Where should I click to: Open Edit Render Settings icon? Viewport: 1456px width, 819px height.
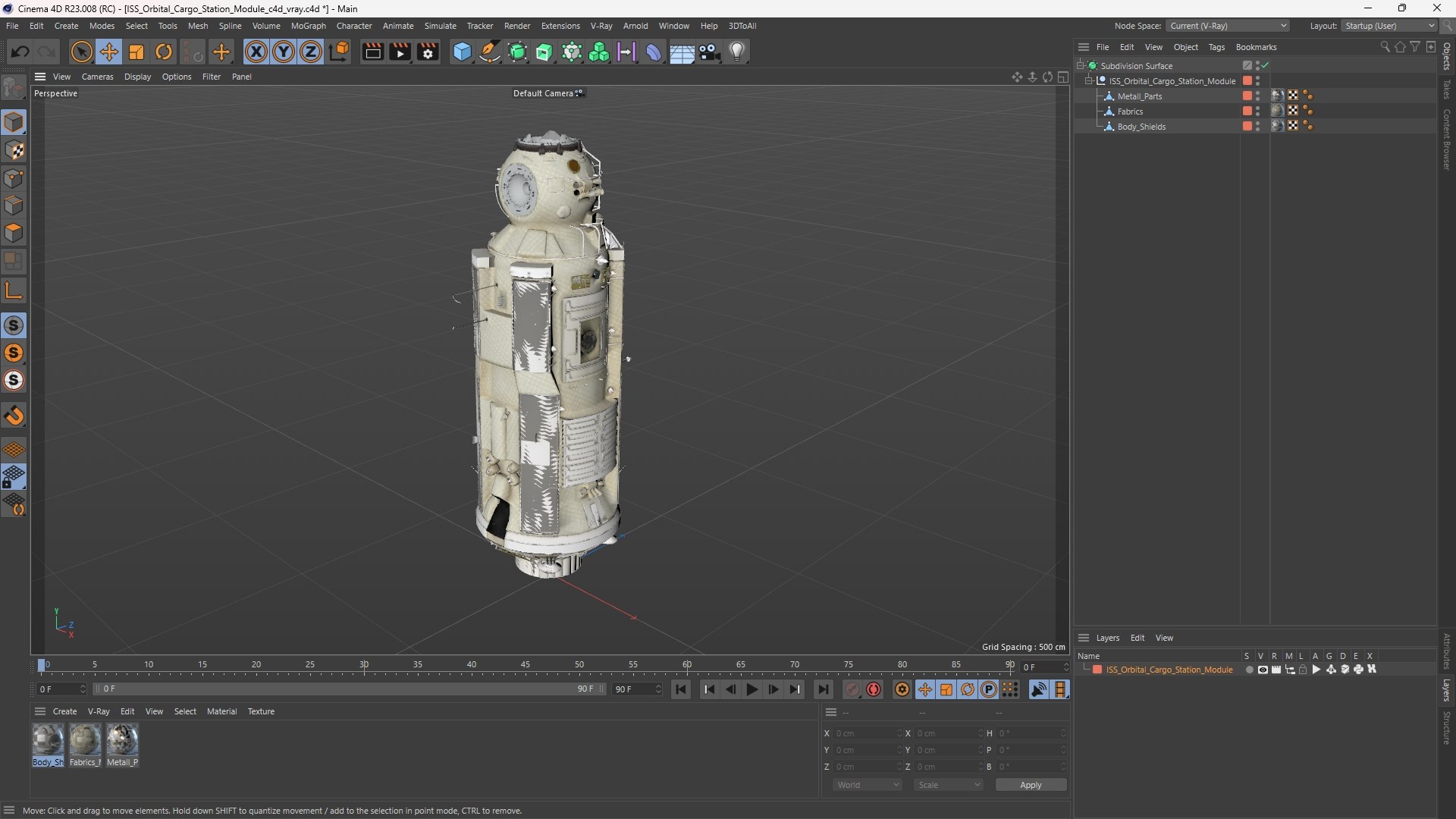[428, 52]
